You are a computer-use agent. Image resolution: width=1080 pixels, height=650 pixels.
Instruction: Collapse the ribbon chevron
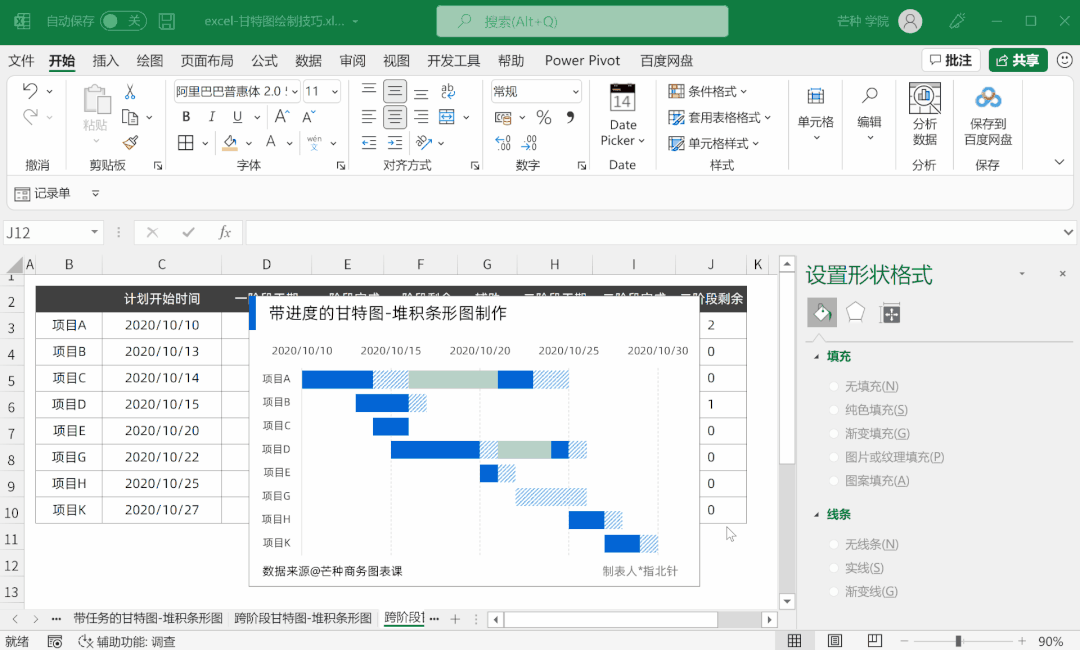click(x=1059, y=162)
